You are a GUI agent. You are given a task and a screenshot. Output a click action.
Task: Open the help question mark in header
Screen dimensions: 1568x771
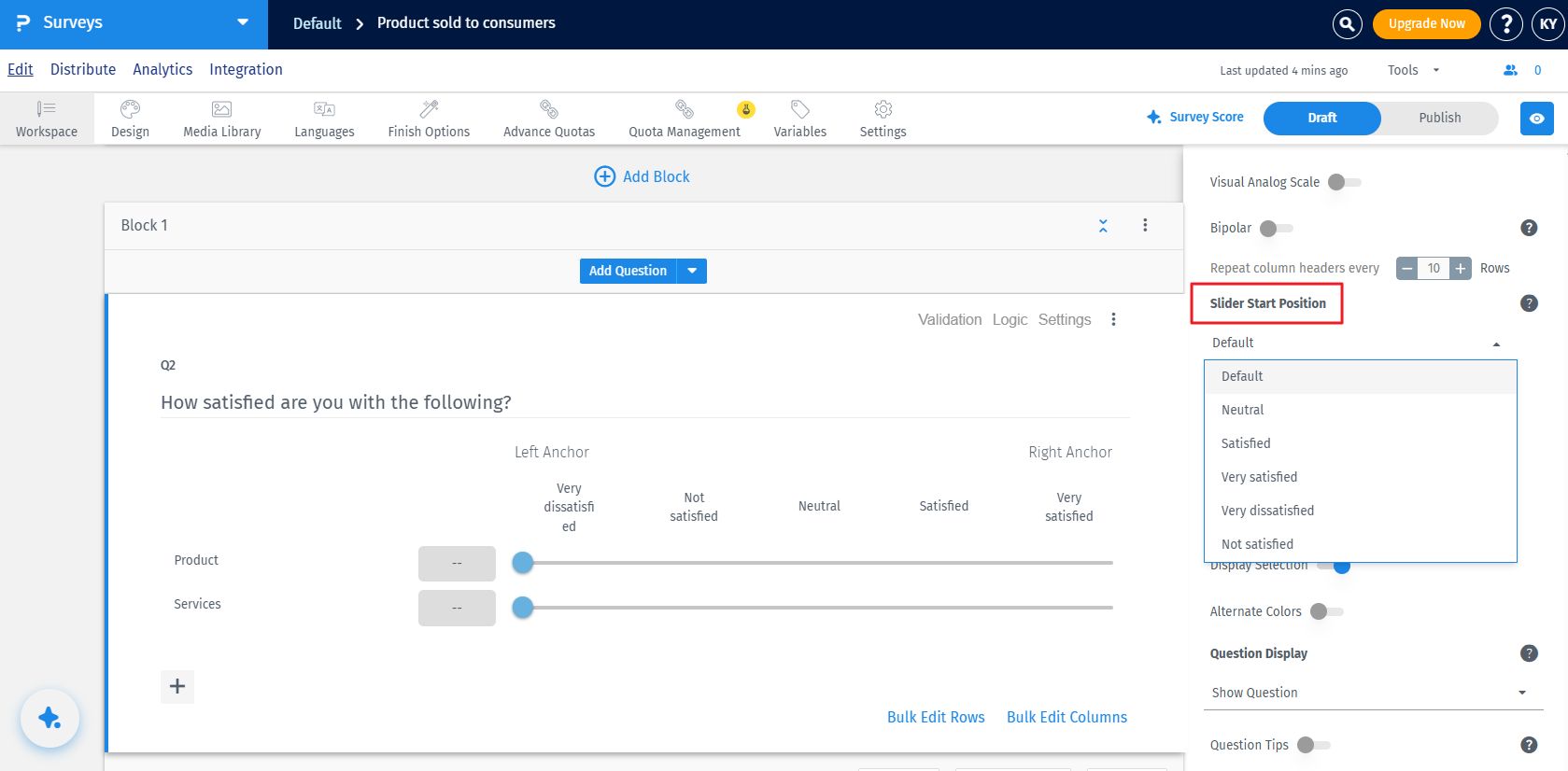pyautogui.click(x=1505, y=24)
